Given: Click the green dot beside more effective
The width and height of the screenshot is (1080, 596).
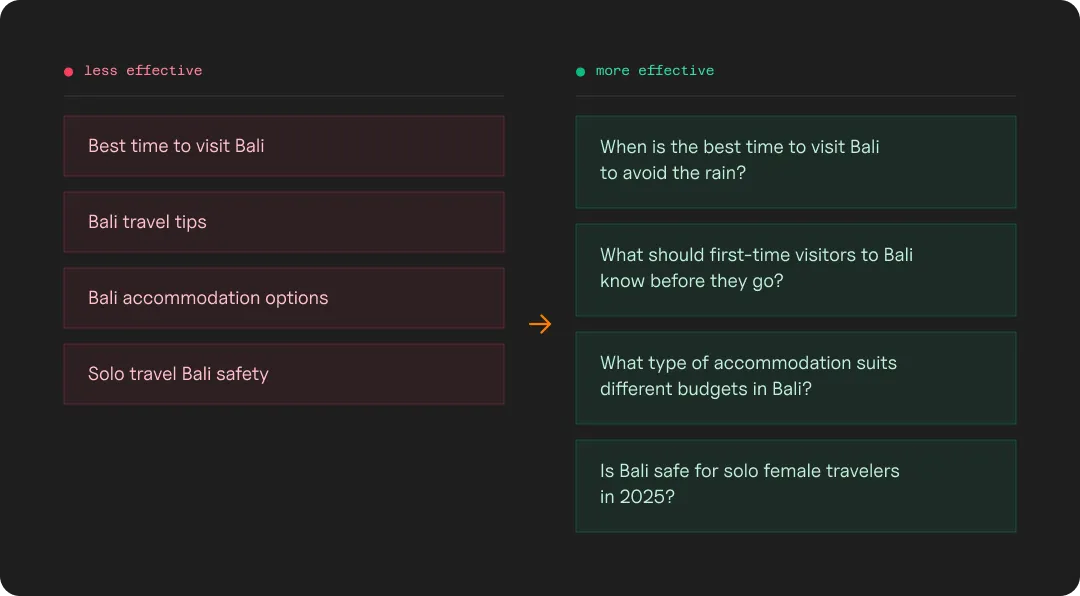Looking at the screenshot, I should click(581, 72).
